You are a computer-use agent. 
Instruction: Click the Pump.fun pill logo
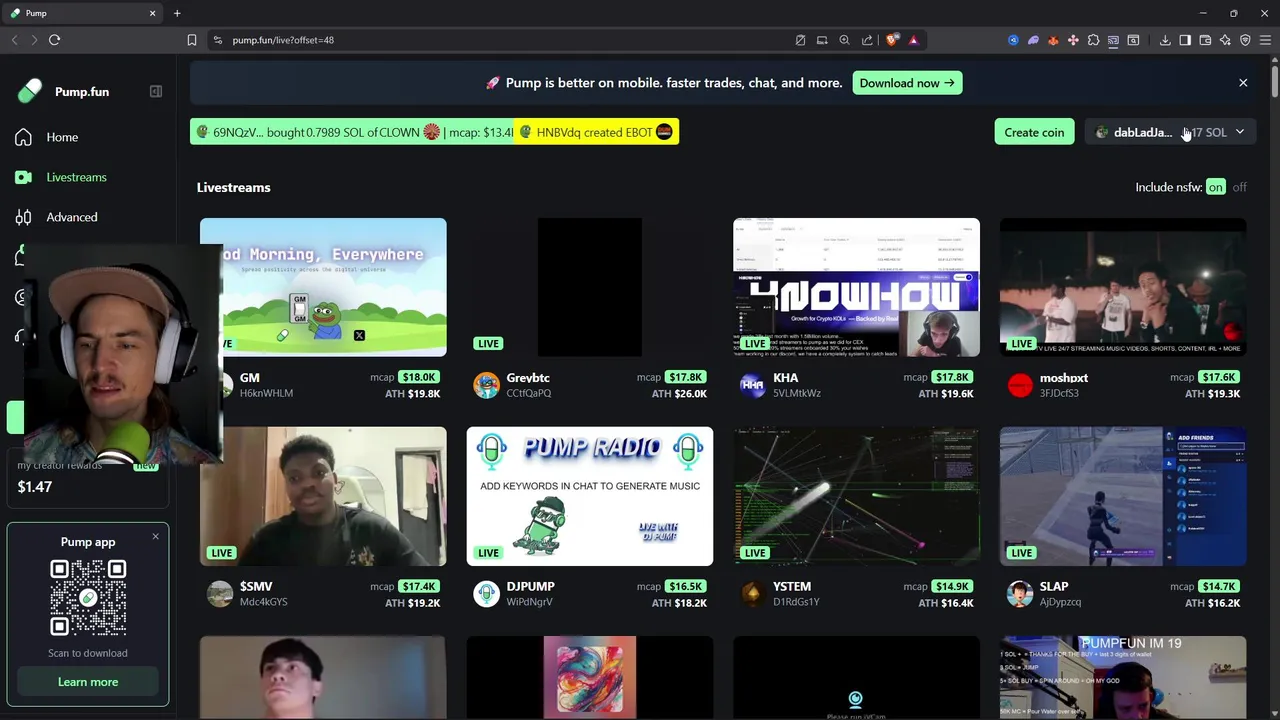click(x=30, y=91)
